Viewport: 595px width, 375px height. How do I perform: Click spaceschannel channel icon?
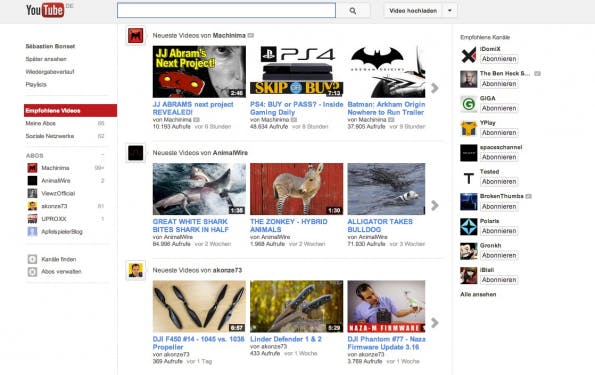pyautogui.click(x=469, y=153)
